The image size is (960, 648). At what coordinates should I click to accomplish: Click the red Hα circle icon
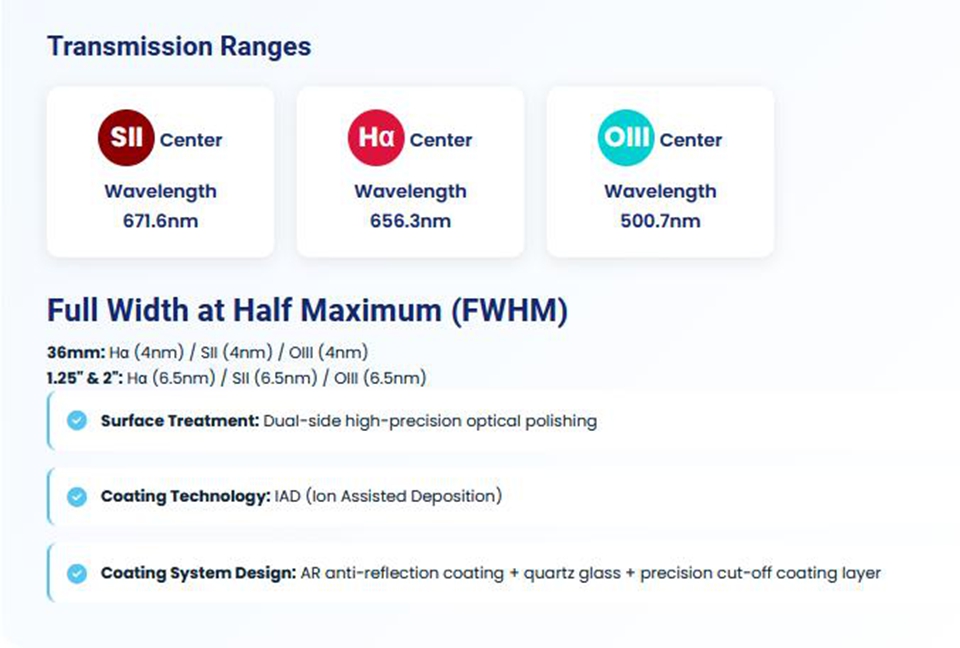pos(376,138)
